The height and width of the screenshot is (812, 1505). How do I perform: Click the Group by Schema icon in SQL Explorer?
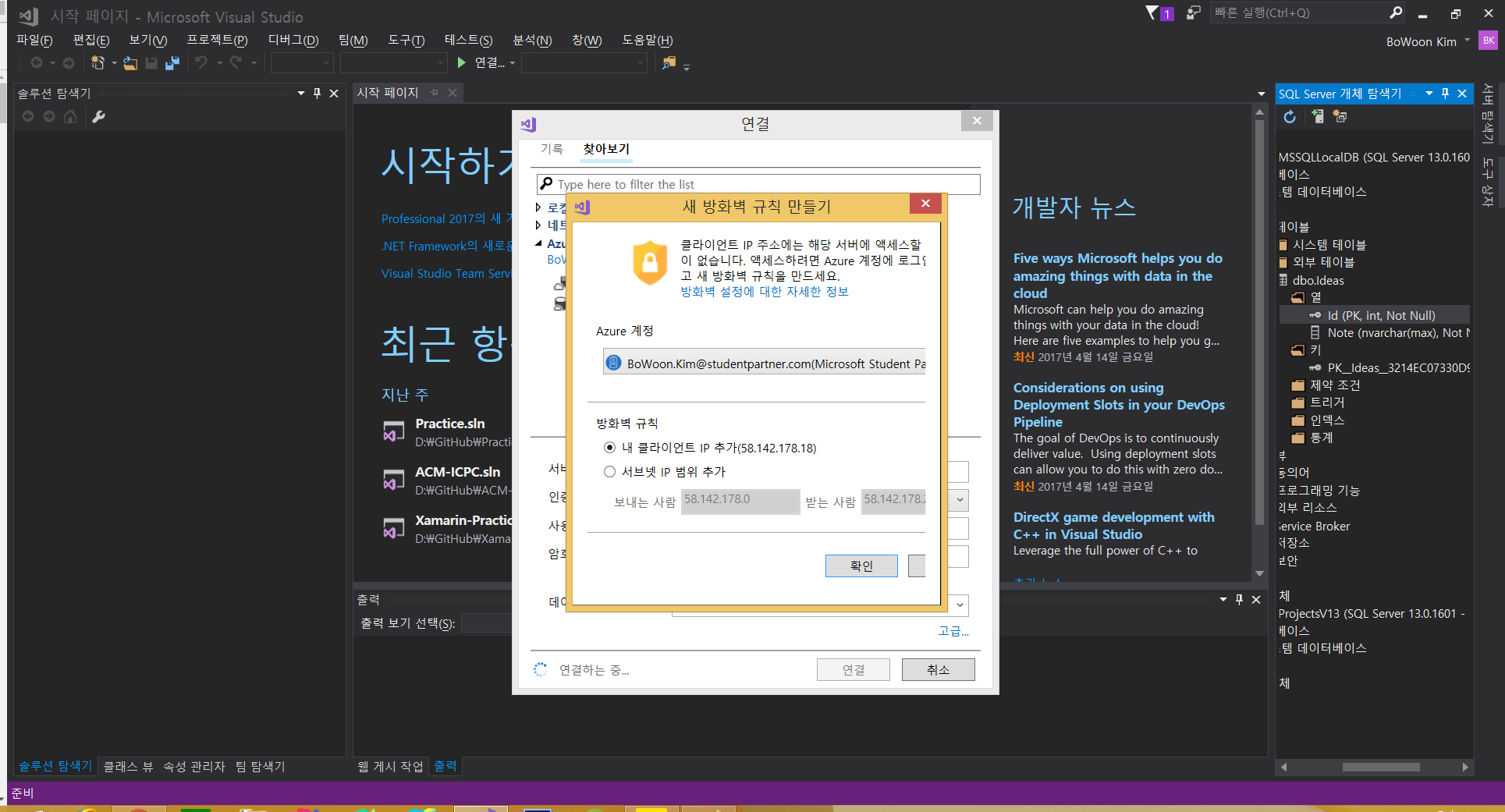(x=1340, y=116)
